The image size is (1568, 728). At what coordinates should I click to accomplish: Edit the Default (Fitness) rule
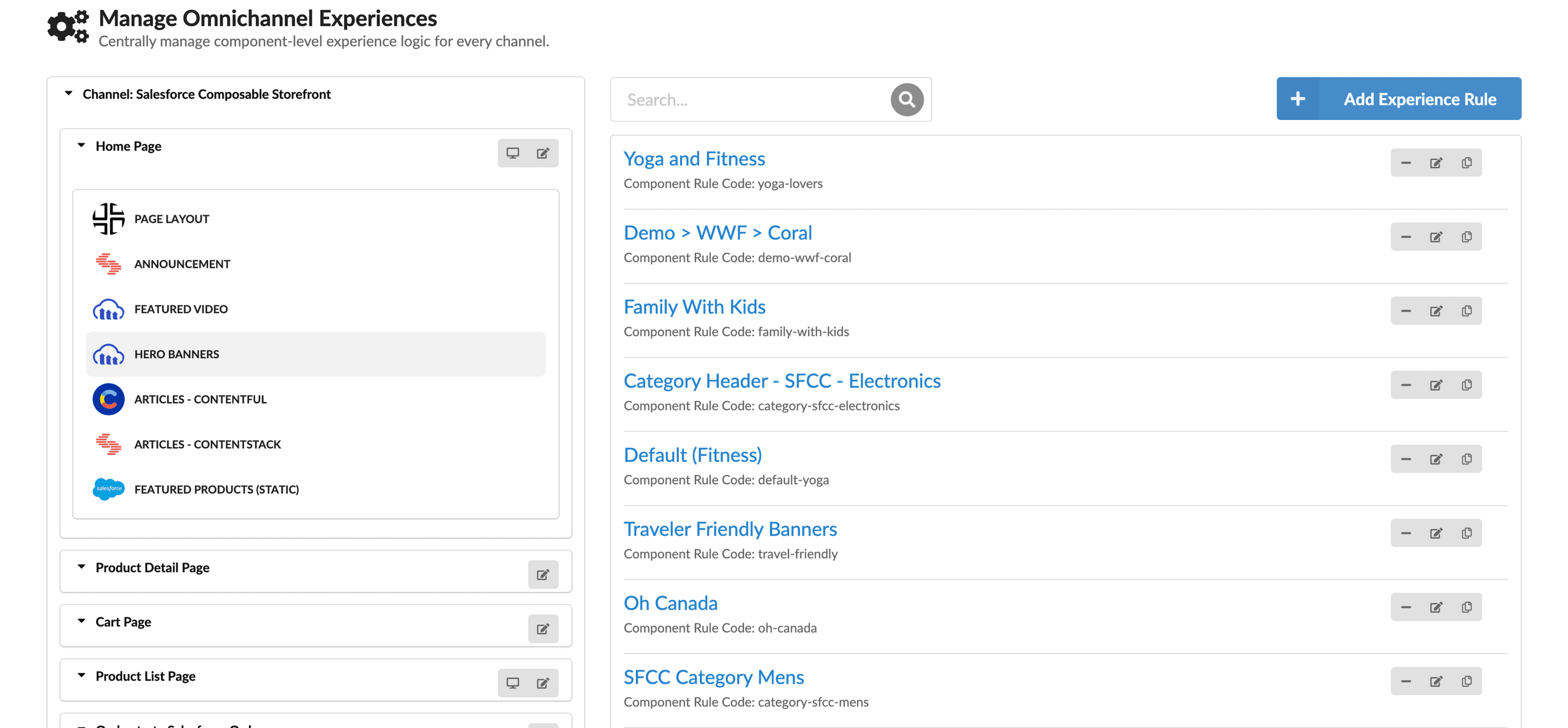tap(1436, 459)
